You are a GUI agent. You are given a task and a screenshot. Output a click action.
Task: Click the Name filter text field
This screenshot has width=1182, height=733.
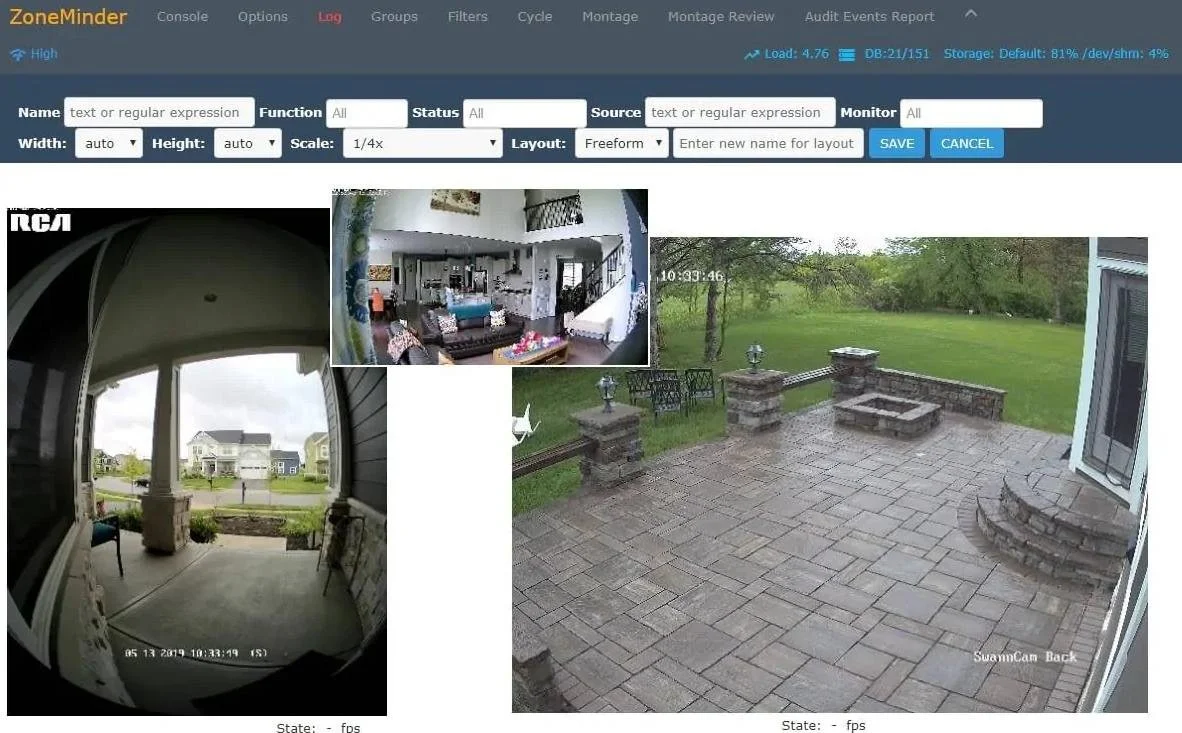(x=159, y=112)
